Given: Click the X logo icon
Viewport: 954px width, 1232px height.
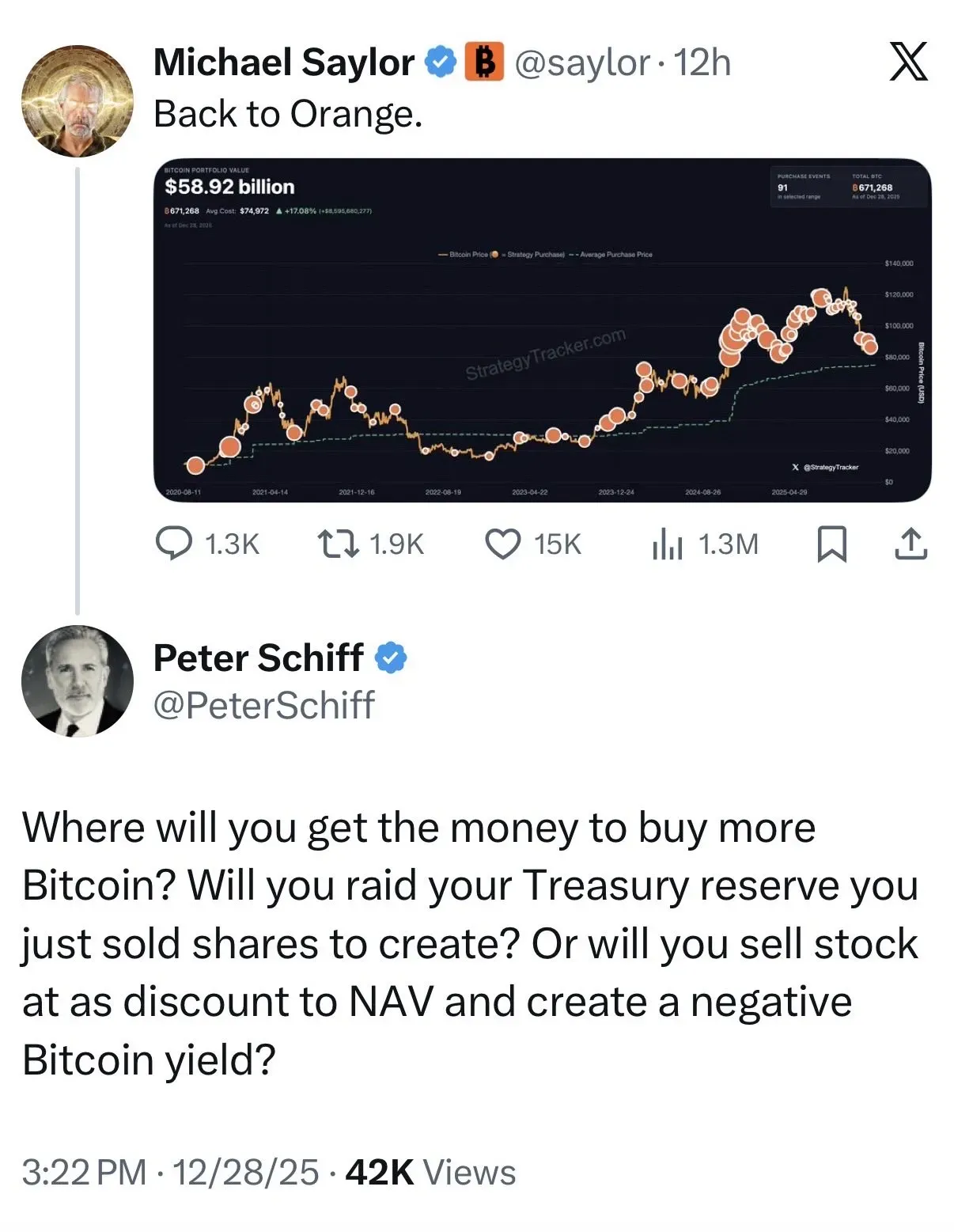Looking at the screenshot, I should click(908, 63).
